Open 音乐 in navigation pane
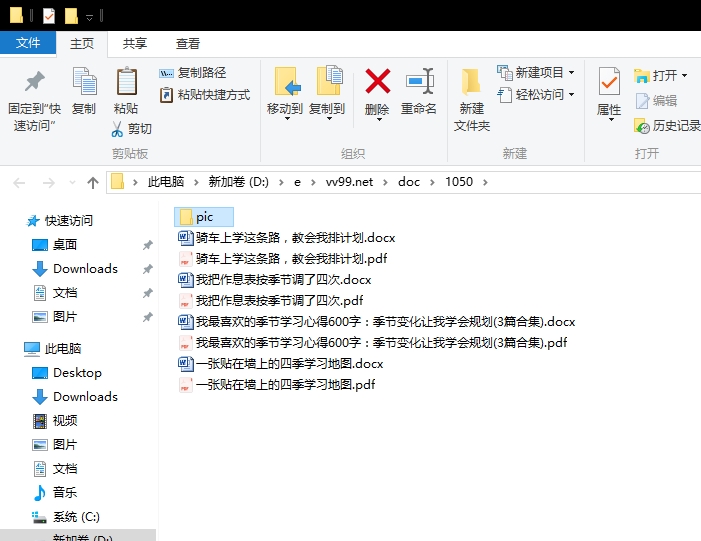Viewport: 701px width, 541px height. click(x=55, y=493)
